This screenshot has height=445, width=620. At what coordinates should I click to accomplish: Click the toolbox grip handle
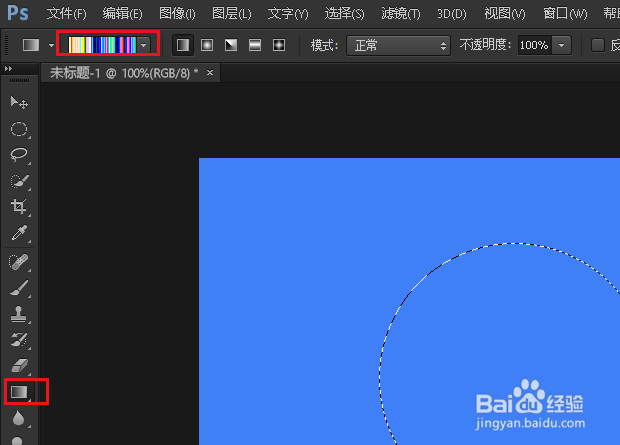pos(19,80)
